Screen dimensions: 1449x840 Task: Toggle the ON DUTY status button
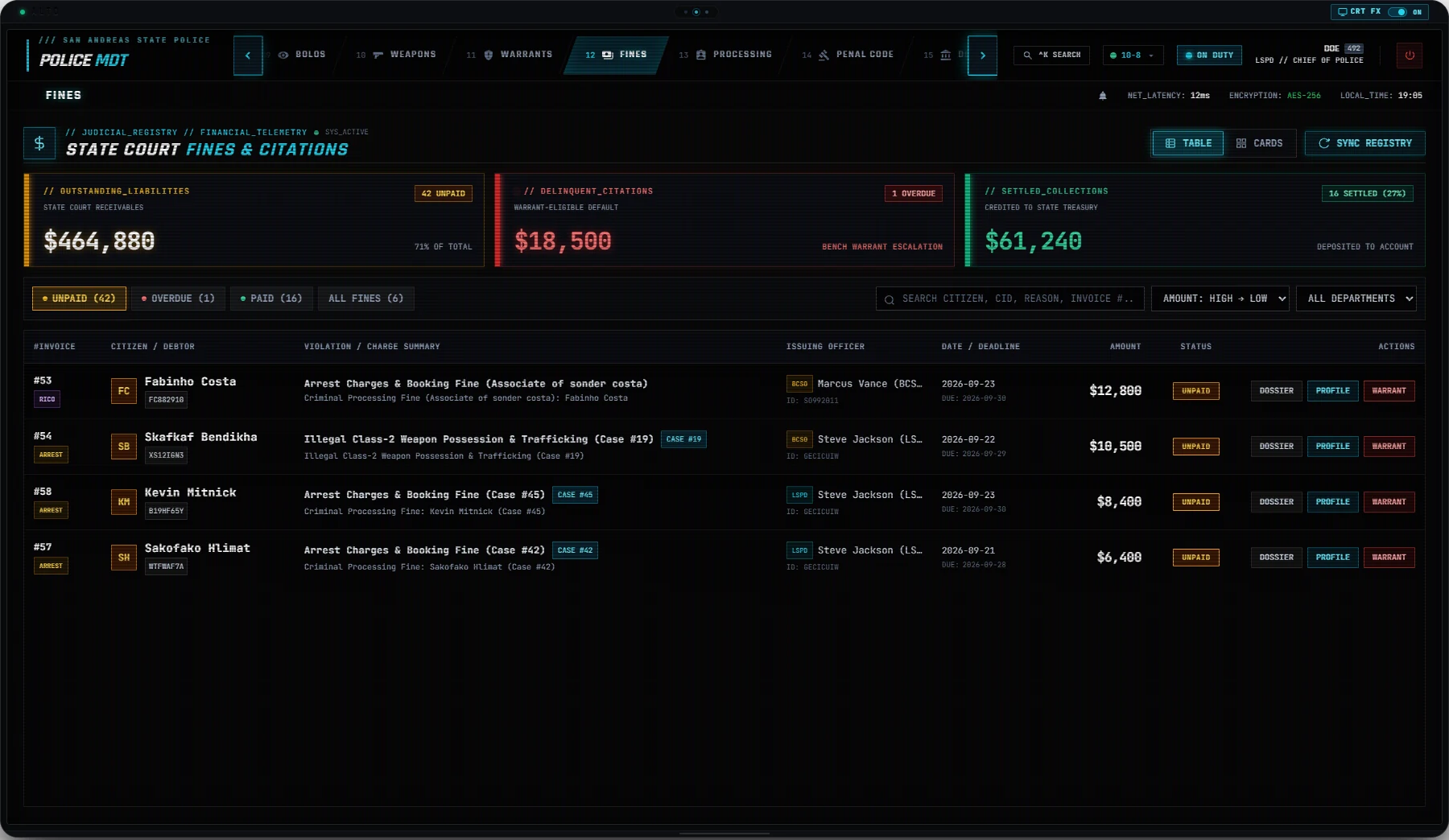coord(1209,56)
